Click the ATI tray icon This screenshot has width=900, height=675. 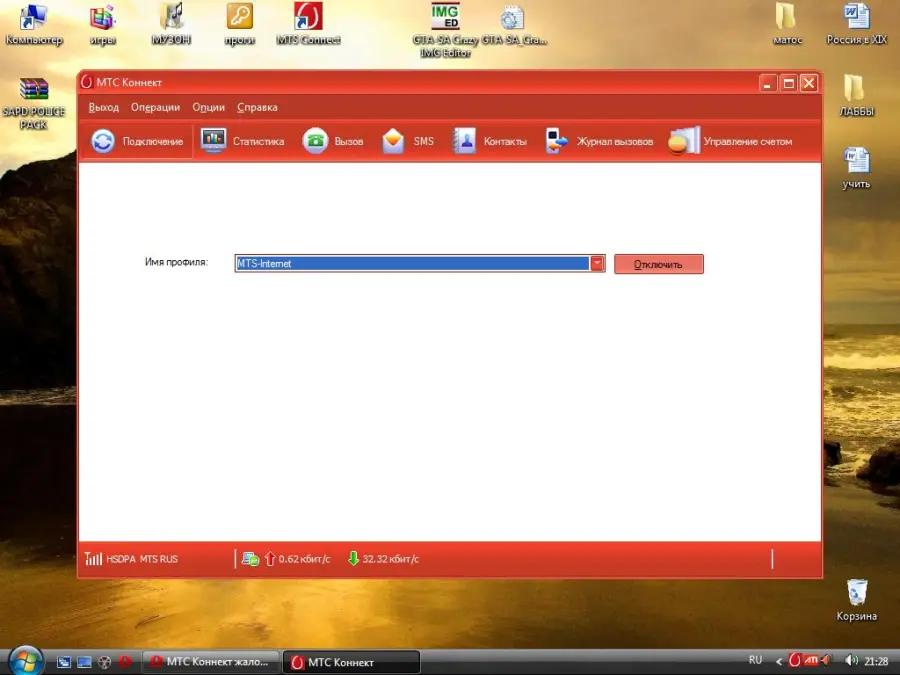click(810, 660)
